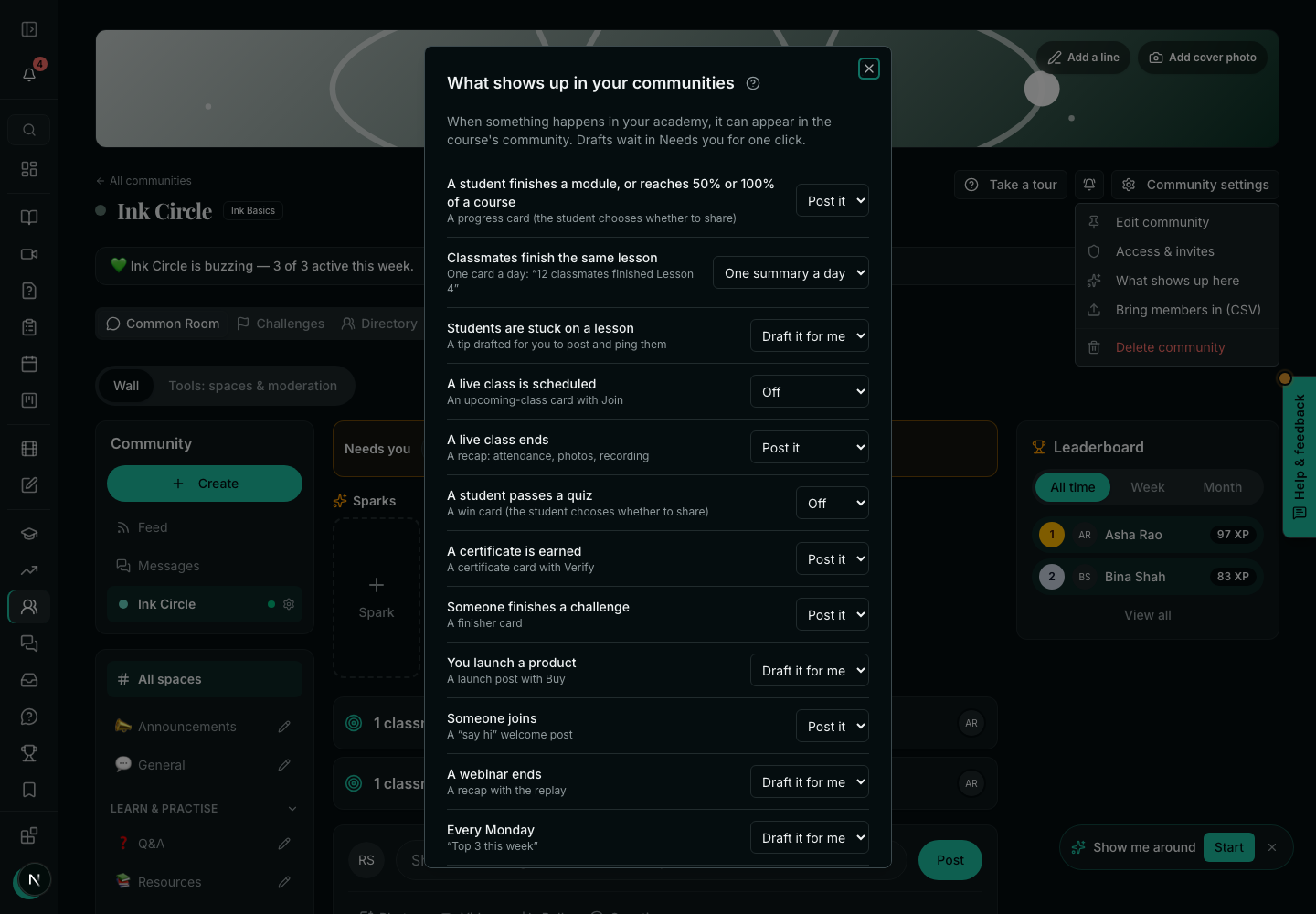Click the search icon in the sidebar

(x=29, y=130)
